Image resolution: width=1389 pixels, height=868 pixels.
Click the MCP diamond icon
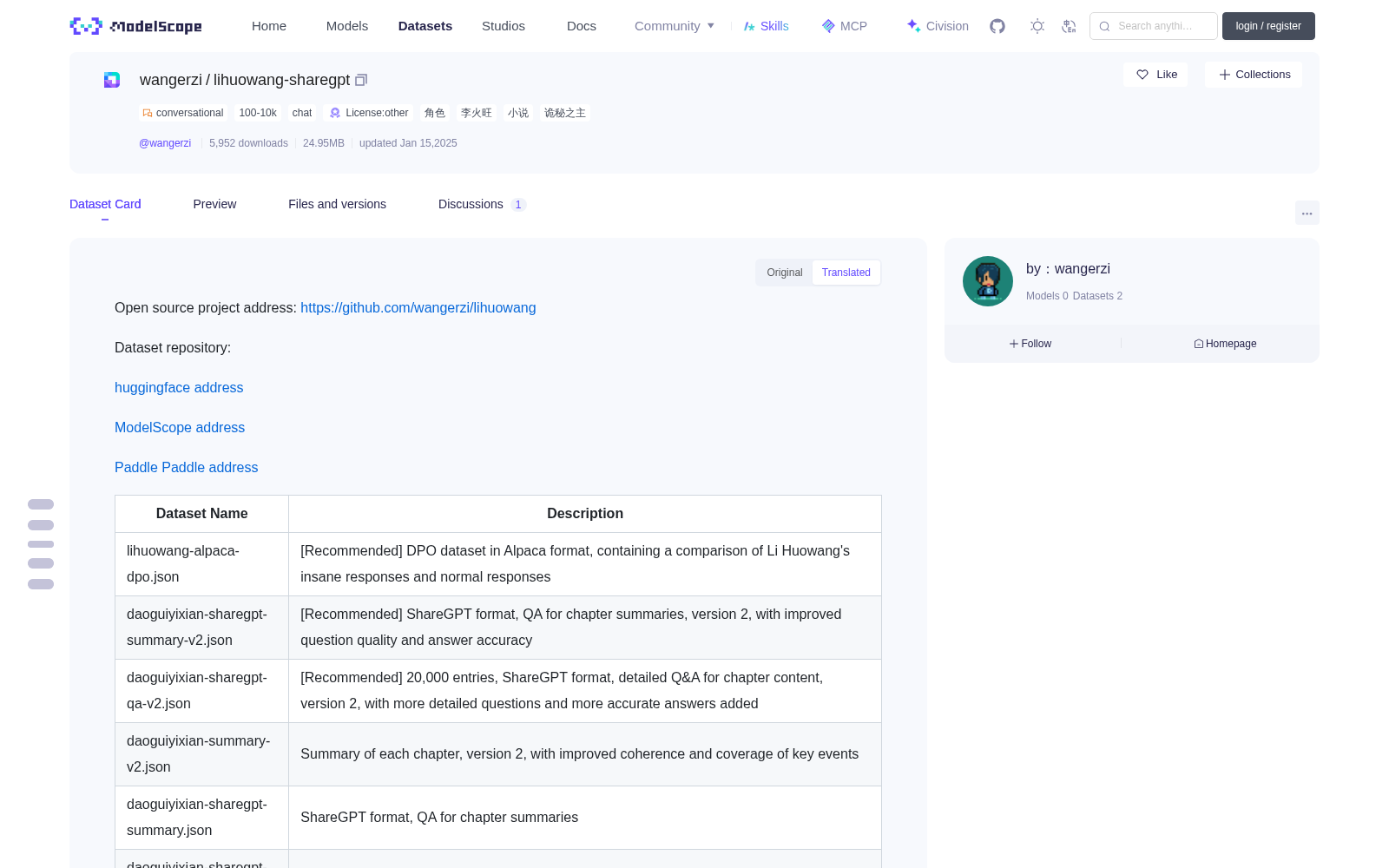(828, 26)
